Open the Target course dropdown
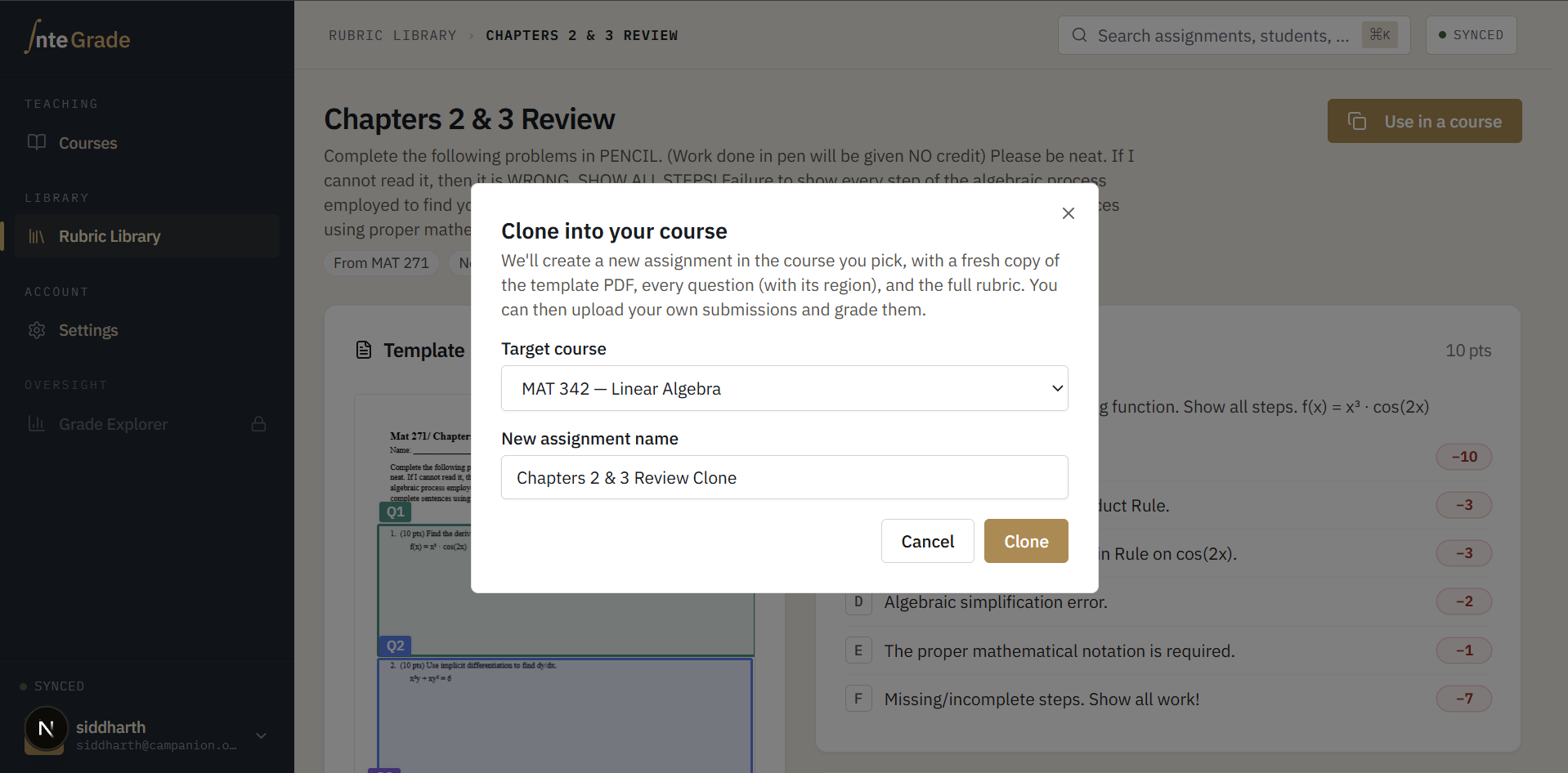The image size is (1568, 773). [784, 388]
